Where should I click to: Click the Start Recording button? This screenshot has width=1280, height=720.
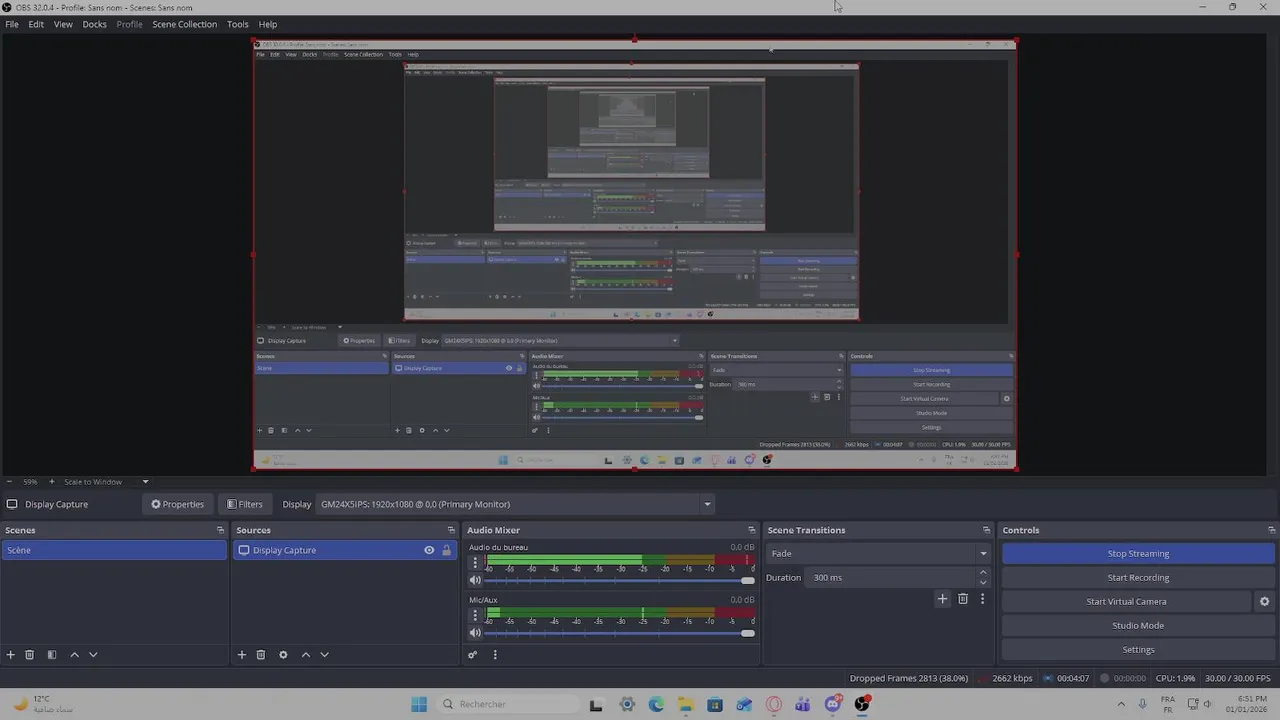[1138, 578]
